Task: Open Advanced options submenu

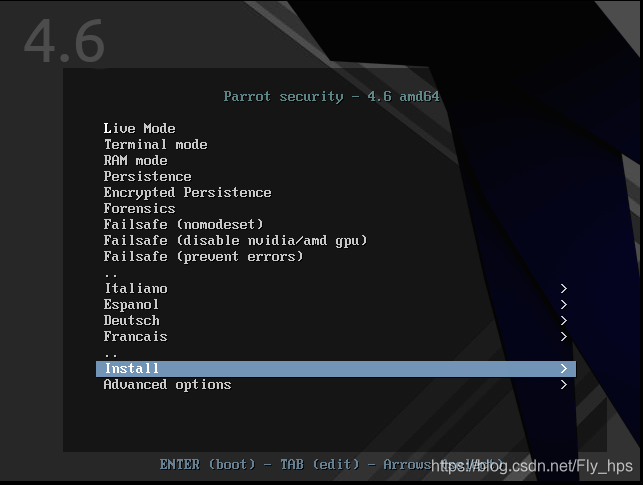Action: click(336, 385)
